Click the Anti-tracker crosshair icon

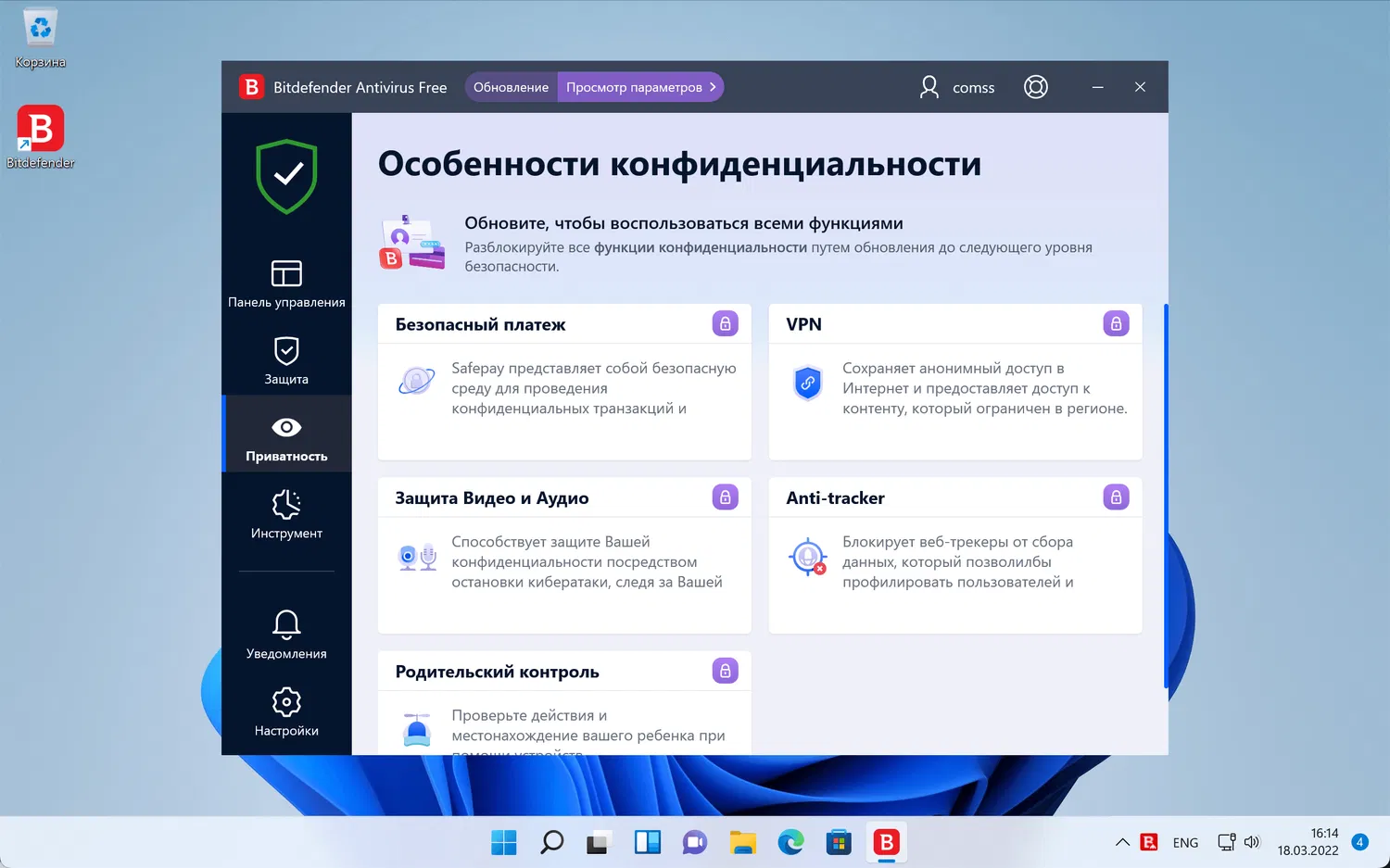click(807, 556)
